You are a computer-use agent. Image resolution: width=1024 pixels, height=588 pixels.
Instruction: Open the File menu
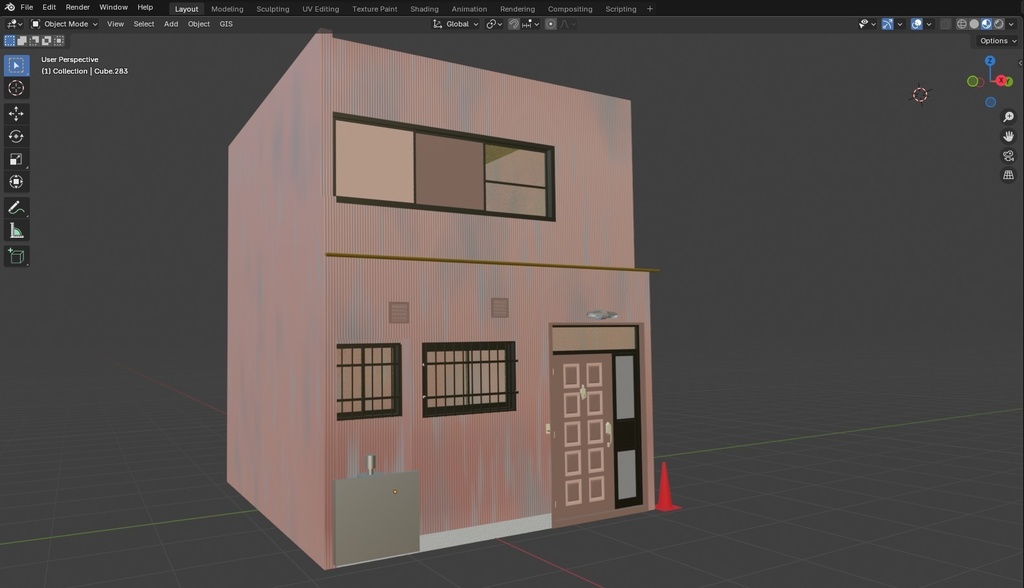click(27, 7)
